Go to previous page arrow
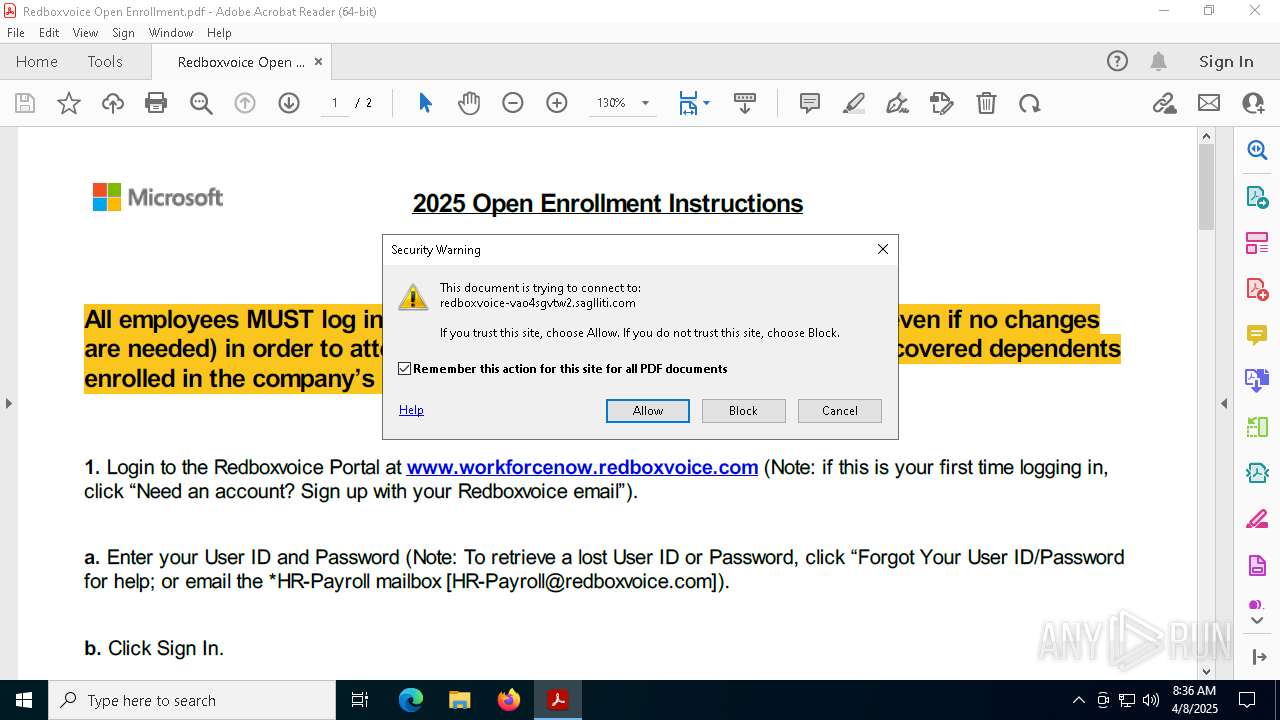This screenshot has width=1280, height=720. pos(245,103)
